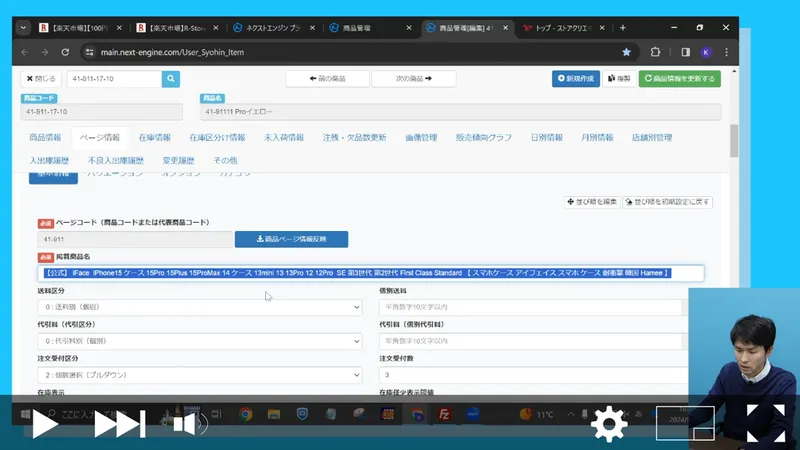Reload the page with refresh icon
Screen dimensions: 800x450
[65, 52]
